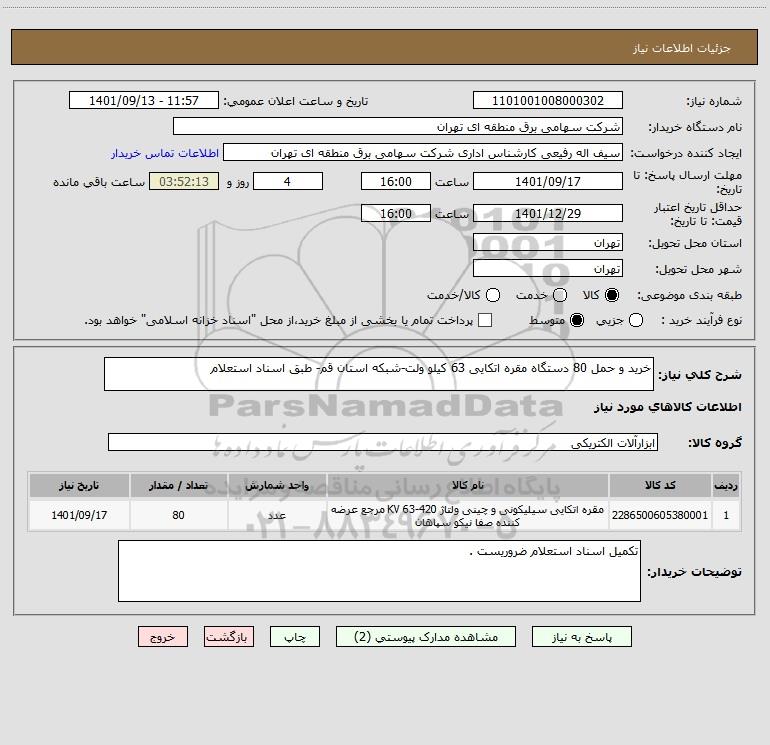
Task: Select the متوسط purchase type radio
Action: (x=577, y=321)
